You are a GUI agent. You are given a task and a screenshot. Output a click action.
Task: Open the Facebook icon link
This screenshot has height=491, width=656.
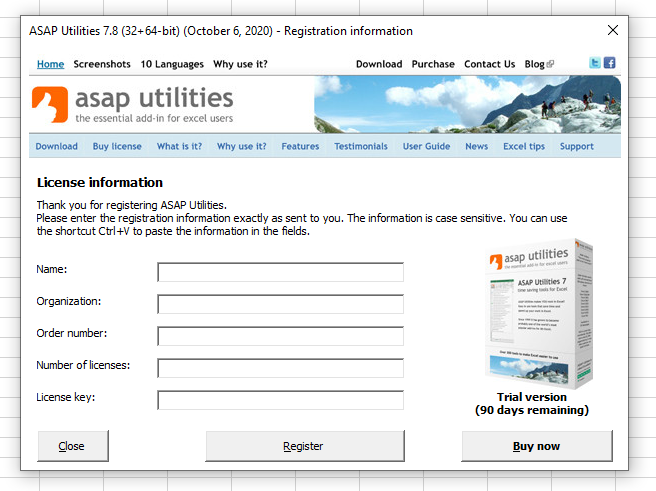pos(609,63)
